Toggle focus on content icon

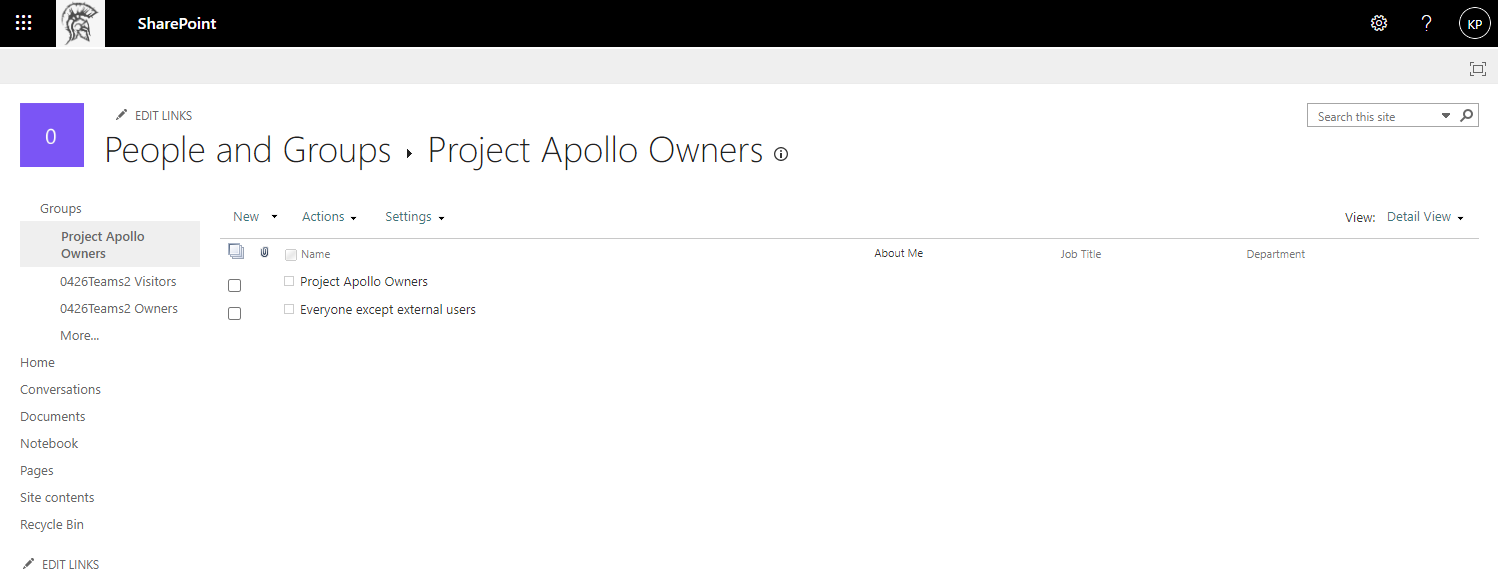pyautogui.click(x=1477, y=68)
